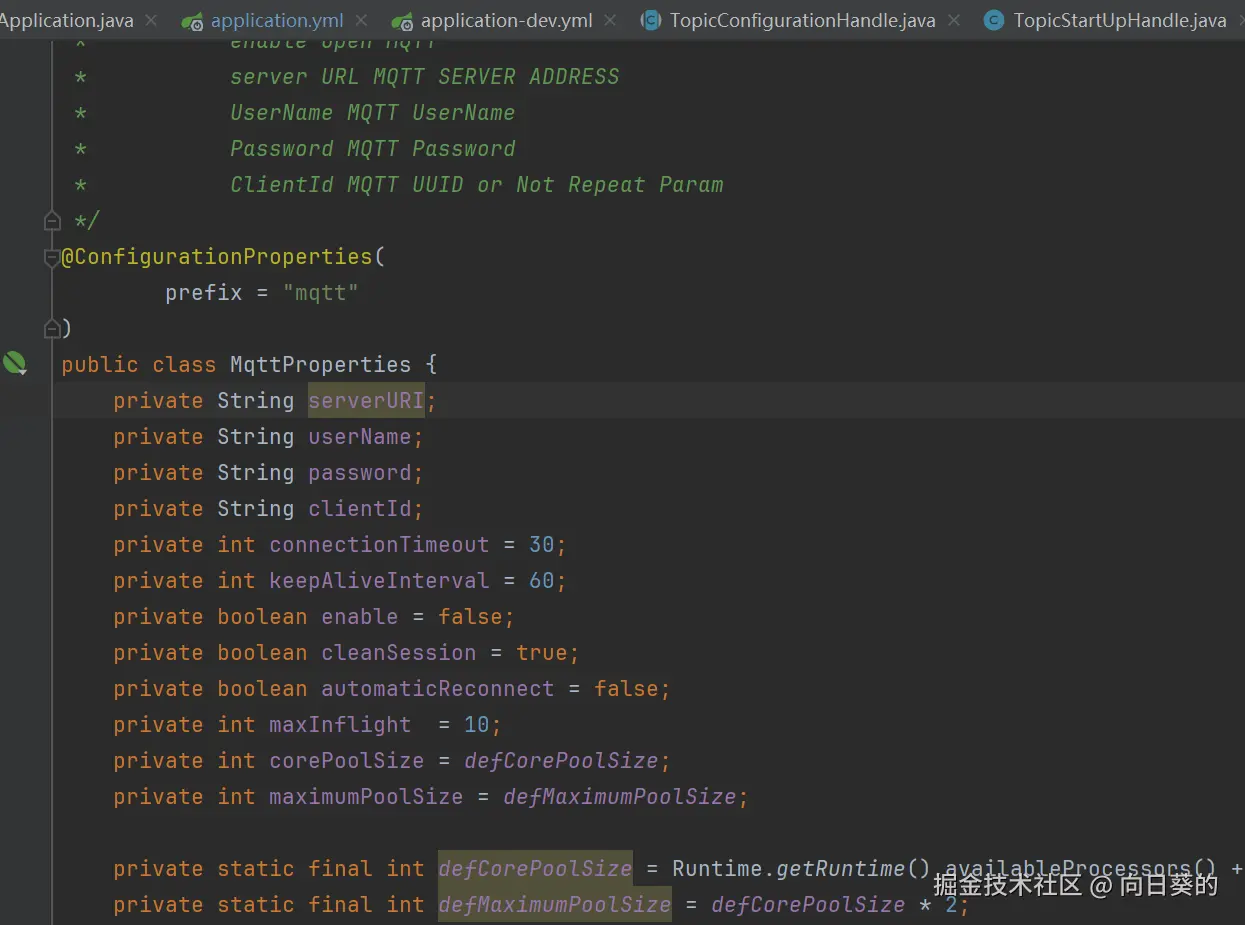Screen dimensions: 1245x925
Task: Click the value 60 of keepAliveInterval
Action: pyautogui.click(x=542, y=581)
